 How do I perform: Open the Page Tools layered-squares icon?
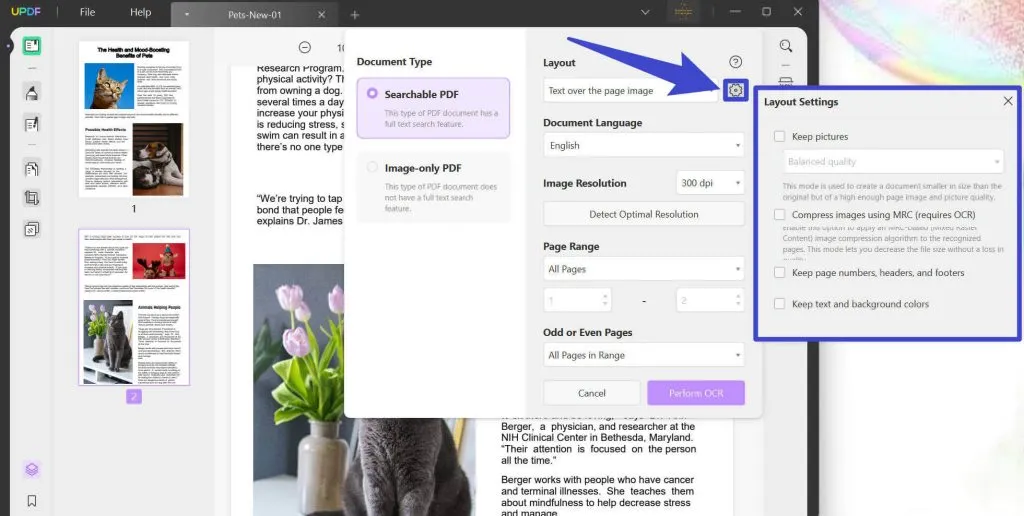31,229
